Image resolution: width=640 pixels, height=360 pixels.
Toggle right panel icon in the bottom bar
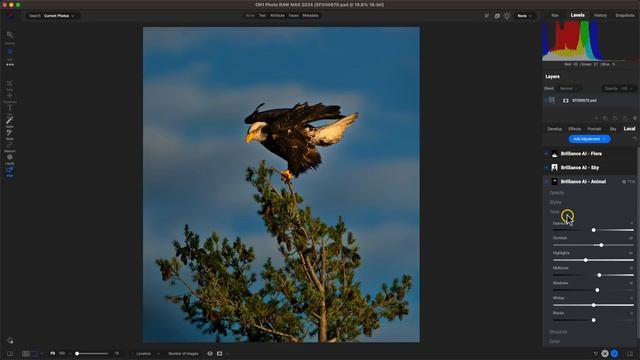click(x=630, y=353)
